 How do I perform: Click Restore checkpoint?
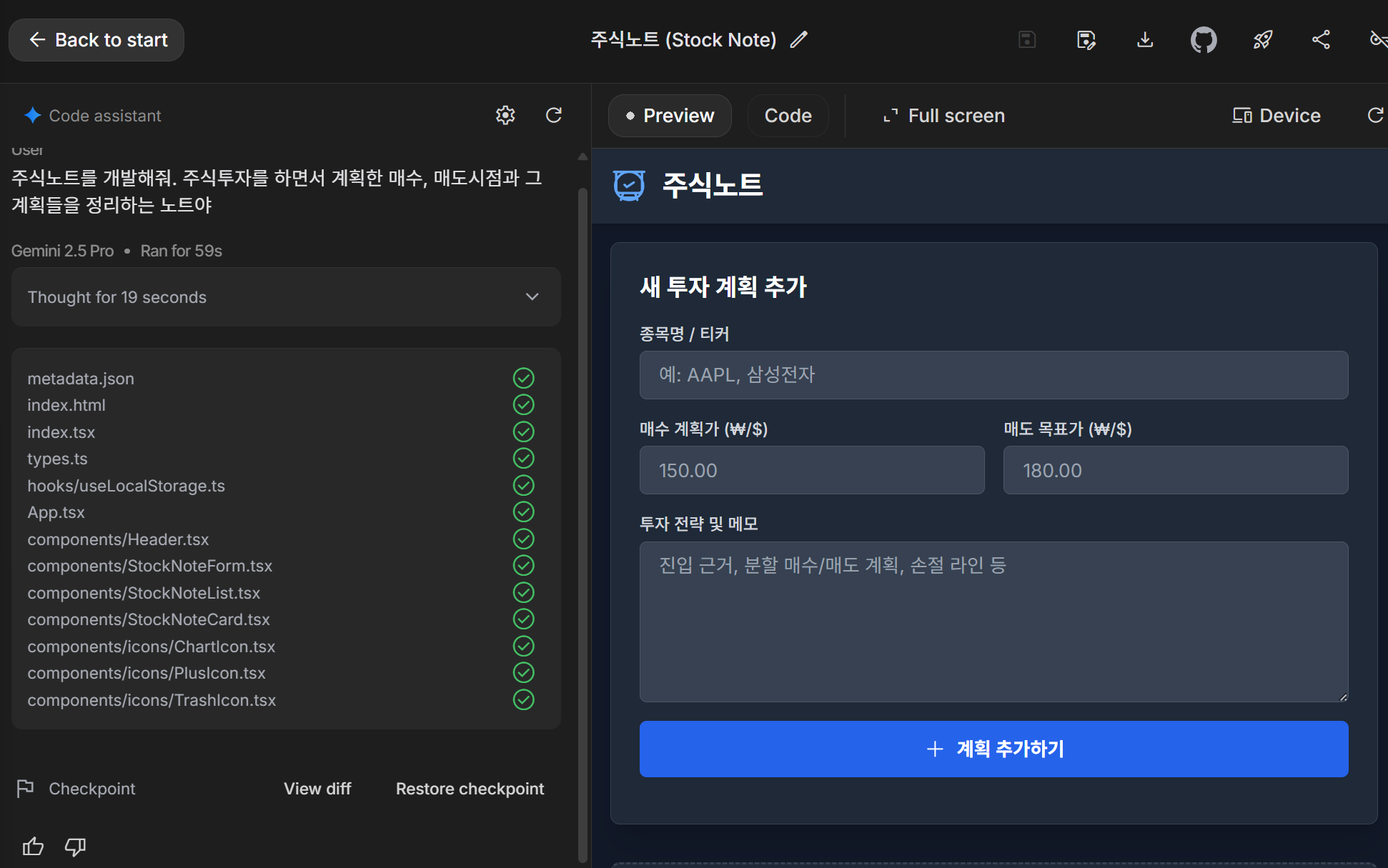click(x=470, y=789)
